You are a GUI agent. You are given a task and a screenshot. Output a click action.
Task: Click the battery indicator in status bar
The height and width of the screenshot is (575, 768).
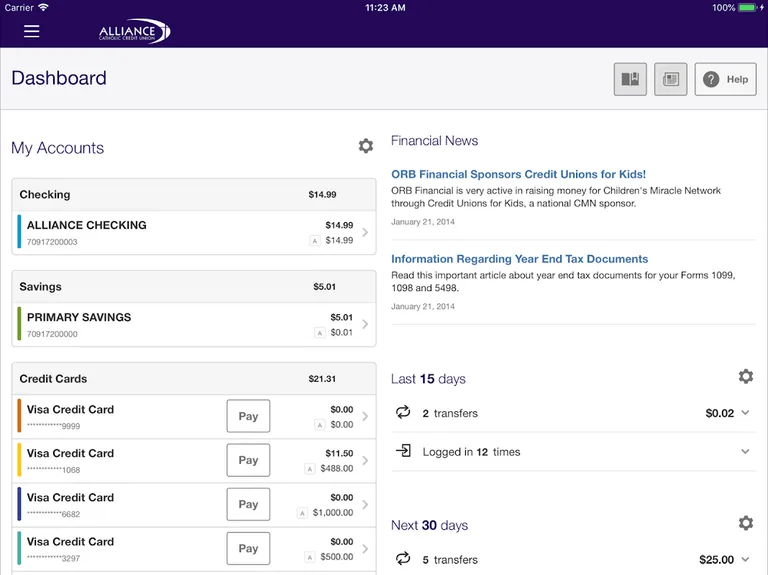pyautogui.click(x=747, y=7)
